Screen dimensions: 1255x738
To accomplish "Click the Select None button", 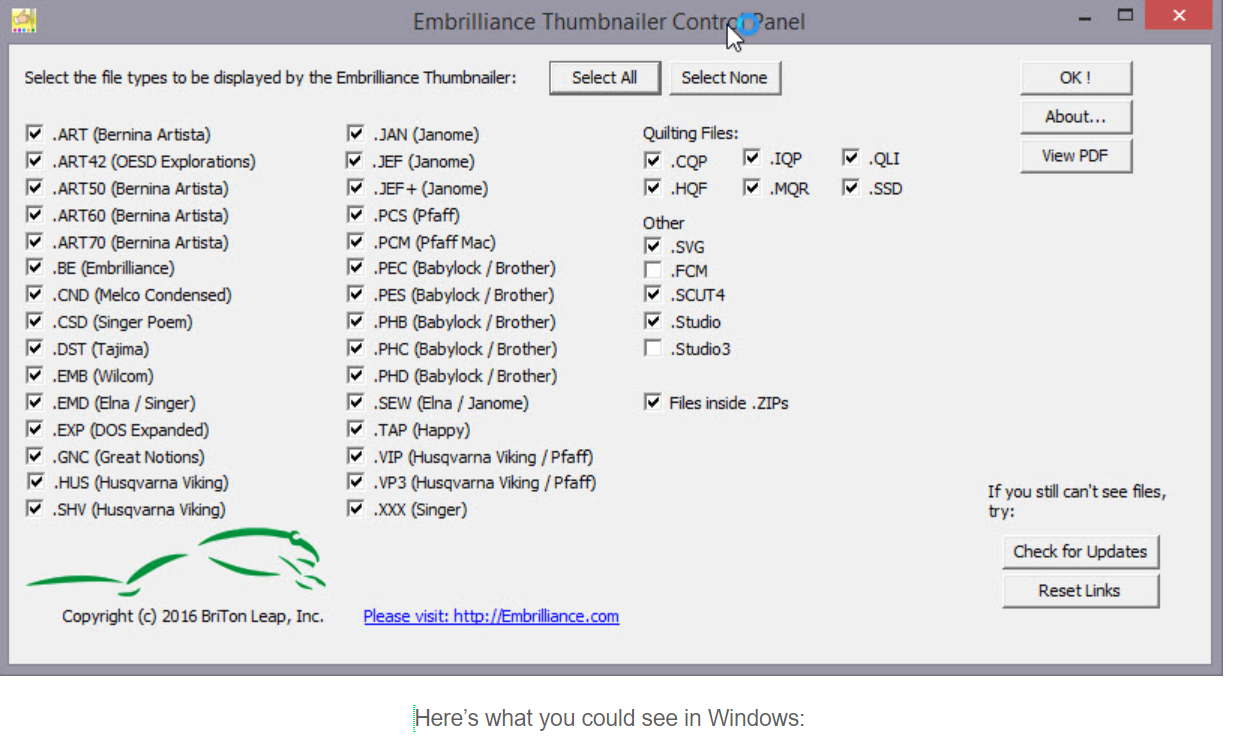I will point(724,78).
